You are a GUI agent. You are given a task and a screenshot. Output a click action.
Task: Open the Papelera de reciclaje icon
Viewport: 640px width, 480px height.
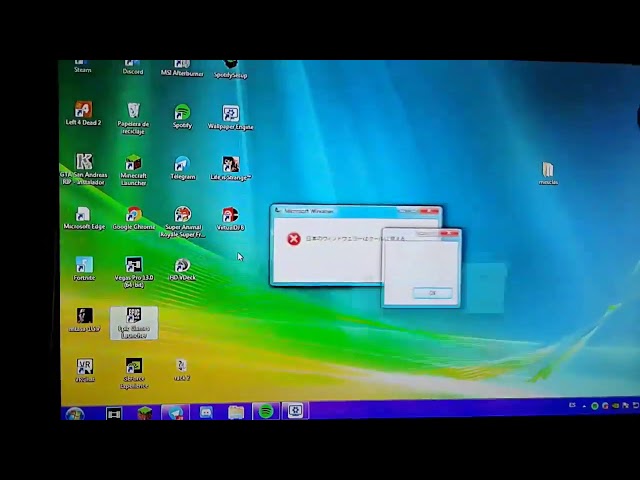click(x=133, y=112)
